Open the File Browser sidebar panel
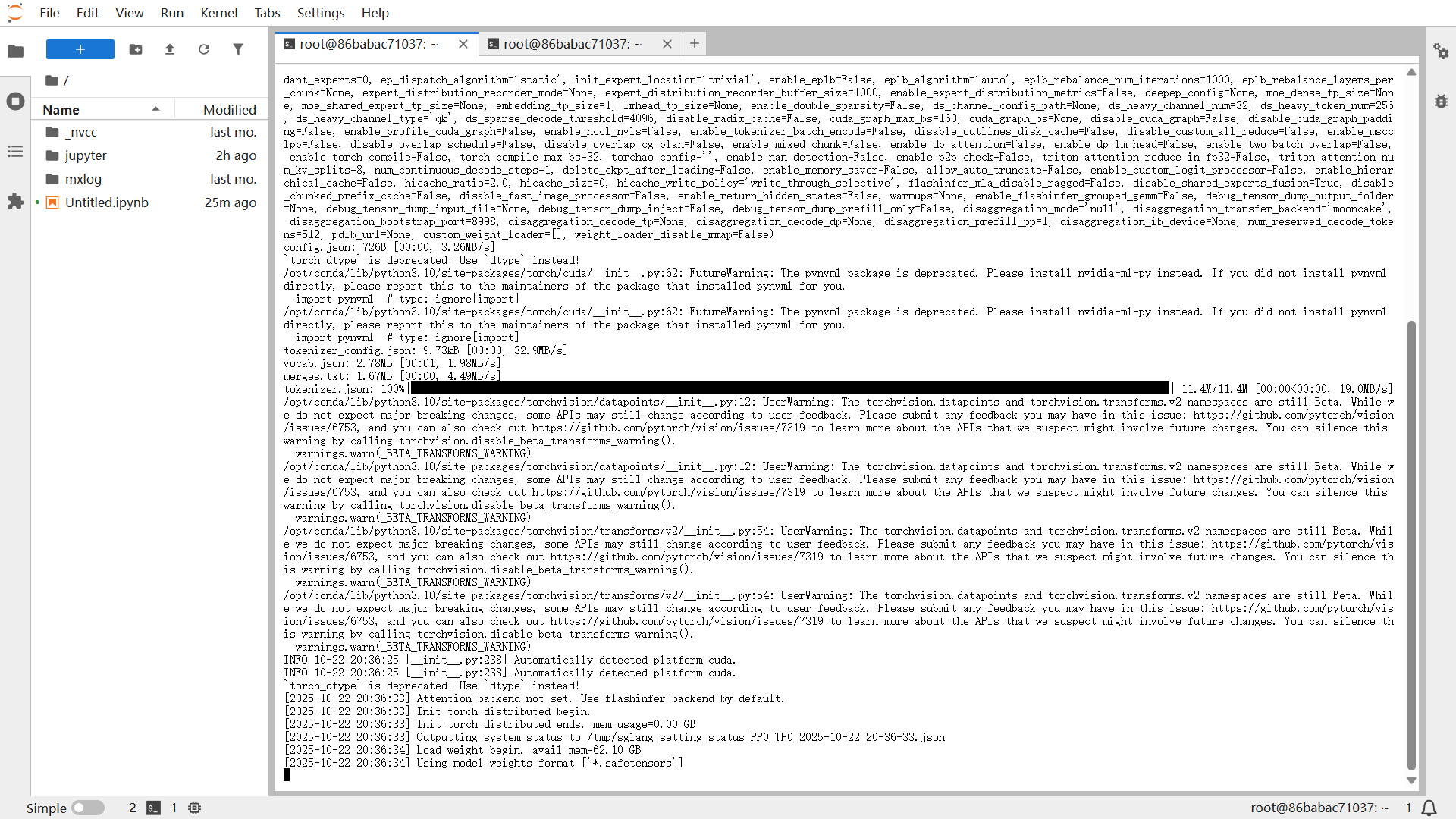This screenshot has height=819, width=1456. pyautogui.click(x=15, y=51)
